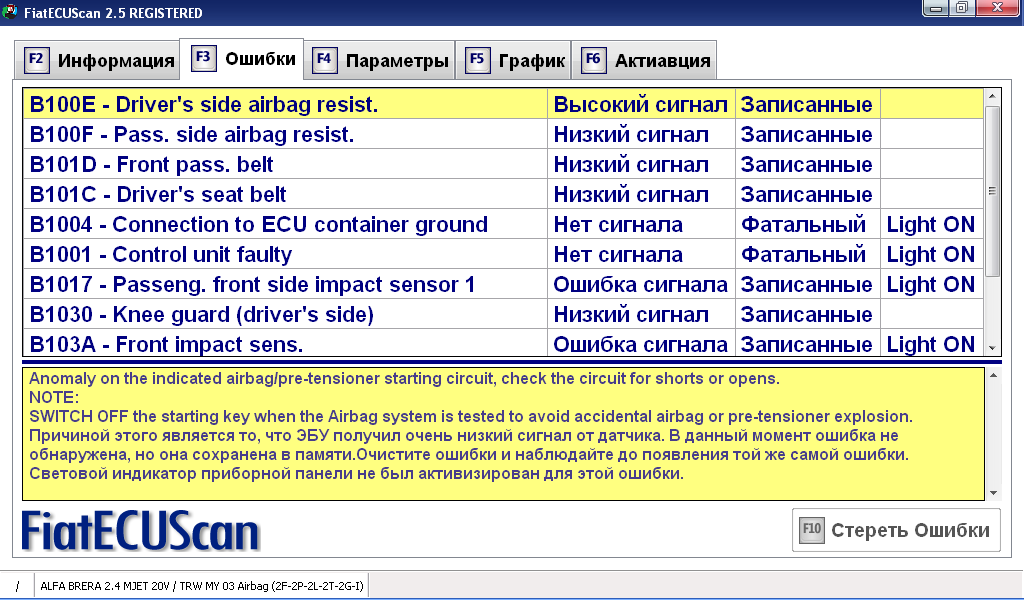Click the F2 key icon
1024x600 pixels.
(37, 60)
